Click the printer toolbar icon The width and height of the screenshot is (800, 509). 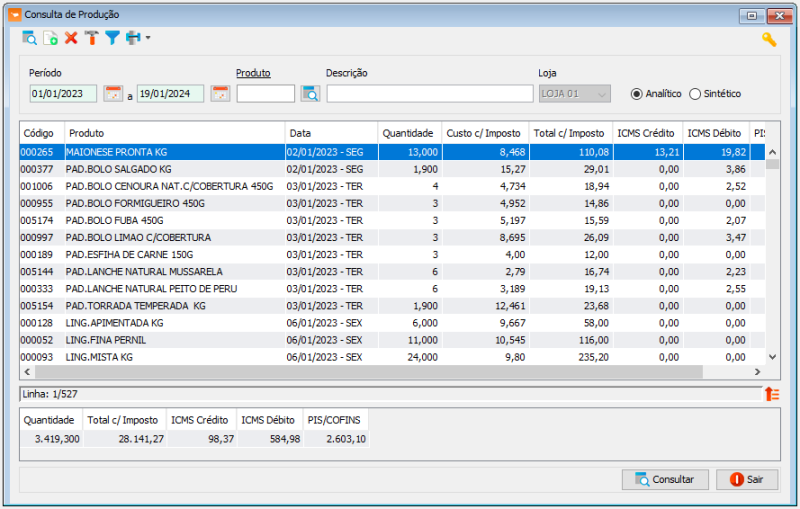point(133,38)
